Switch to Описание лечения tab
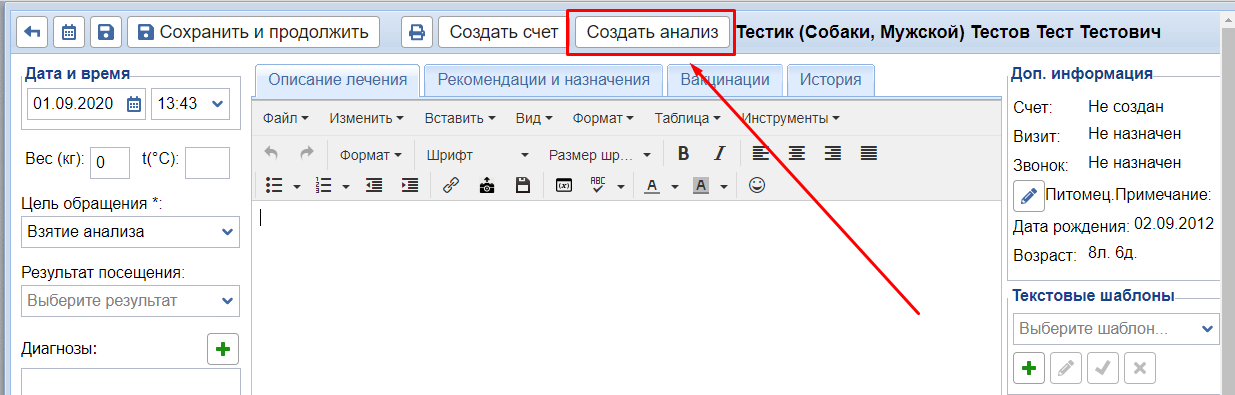1235x395 pixels. pyautogui.click(x=338, y=80)
